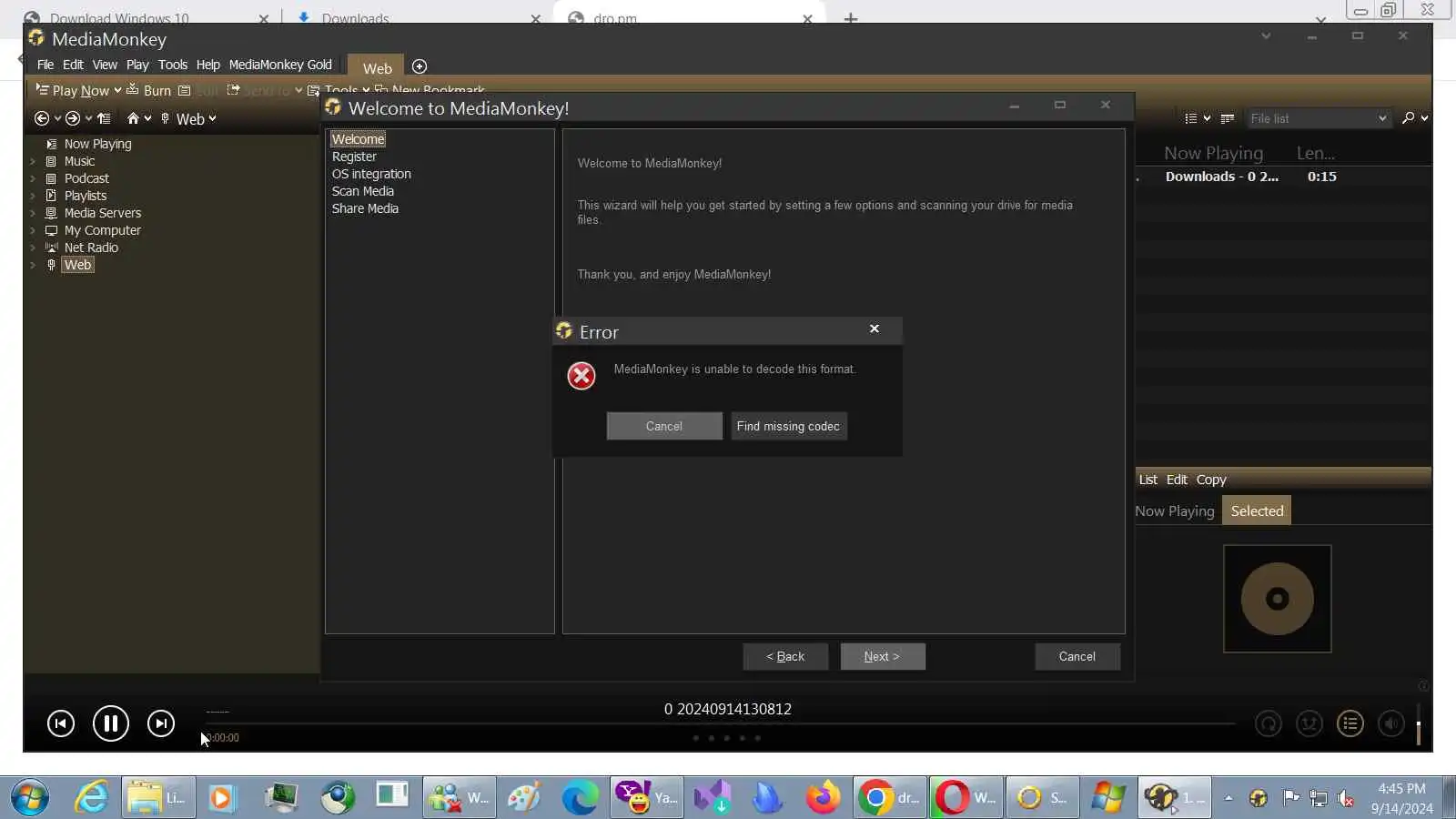Click the view mode list icon
1456x819 pixels.
[x=1191, y=118]
